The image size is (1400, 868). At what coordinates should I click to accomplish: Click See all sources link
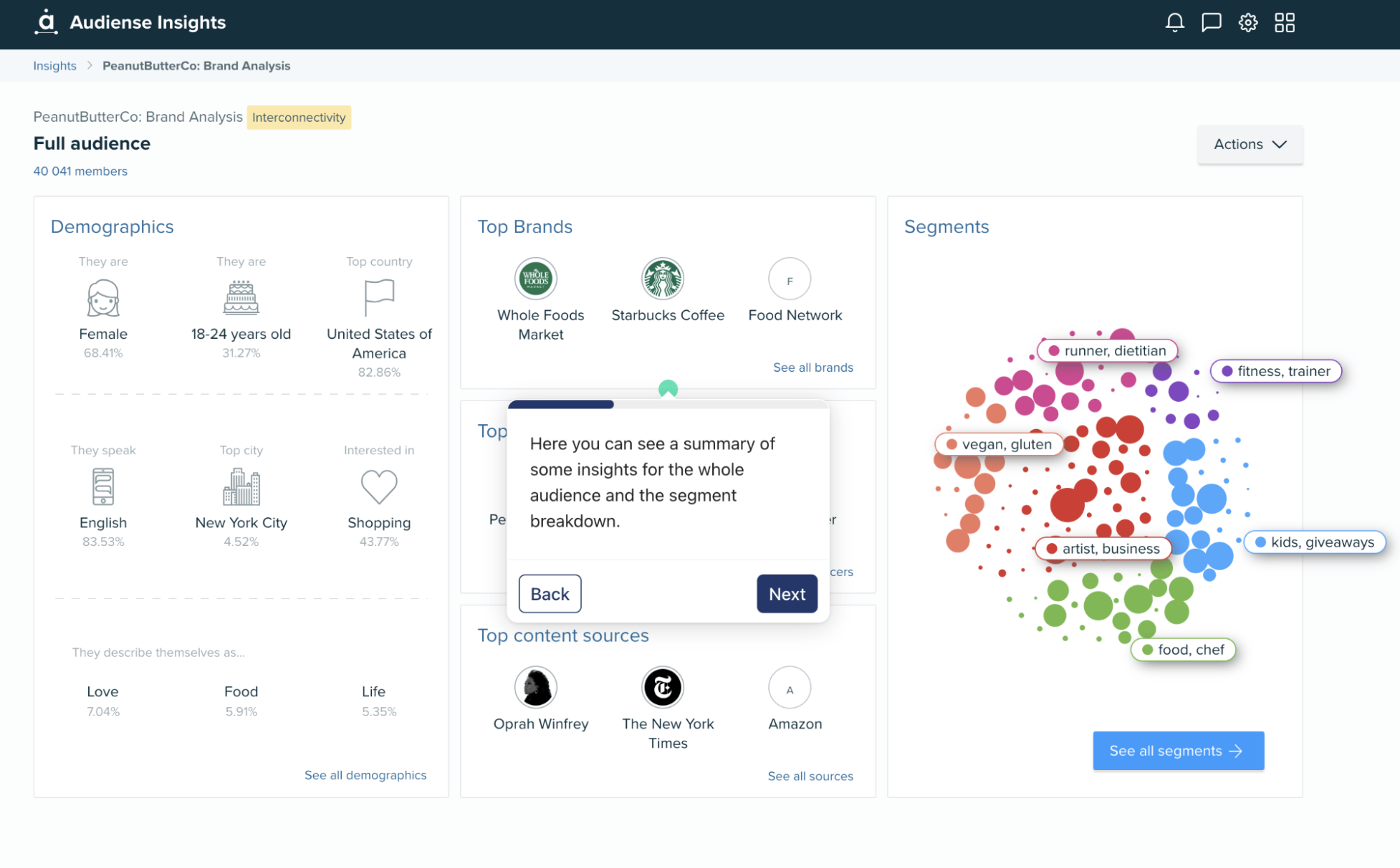pos(810,775)
